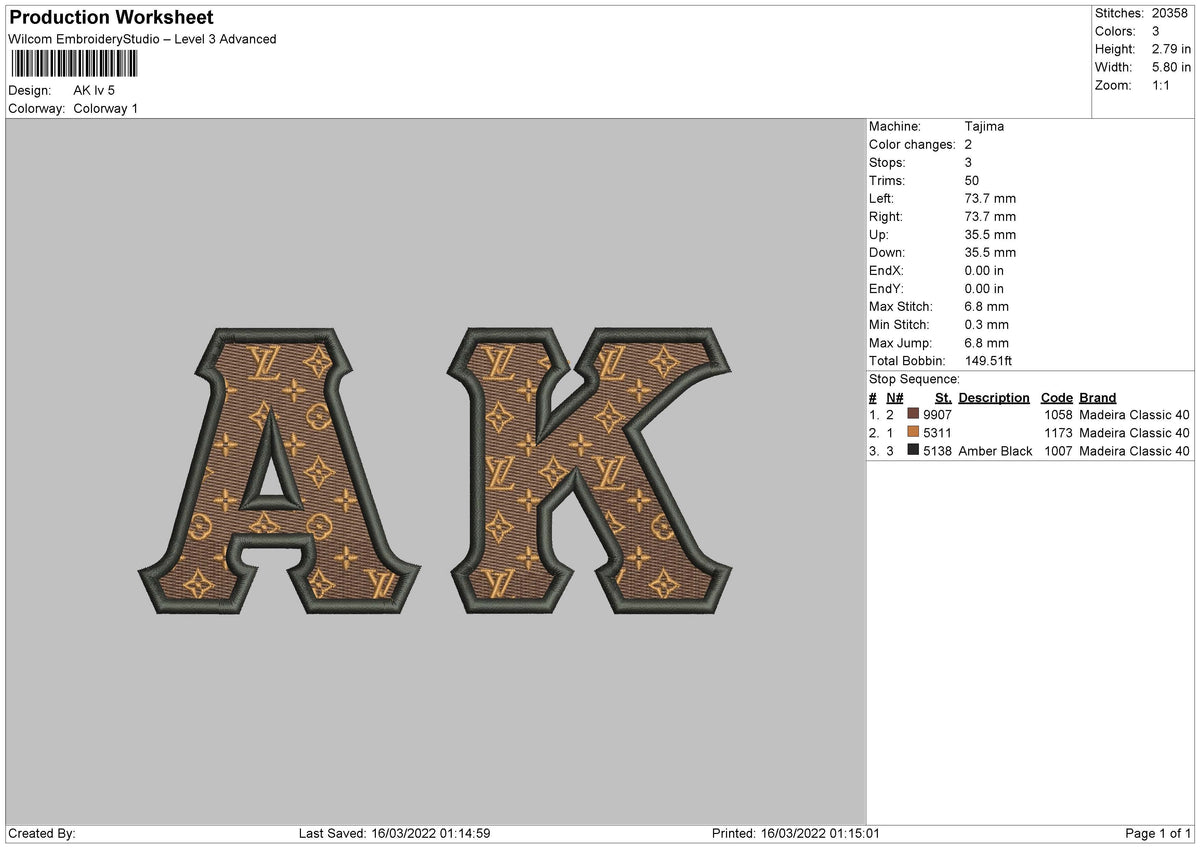The width and height of the screenshot is (1200, 848).
Task: Click the St. column header
Action: pyautogui.click(x=943, y=398)
